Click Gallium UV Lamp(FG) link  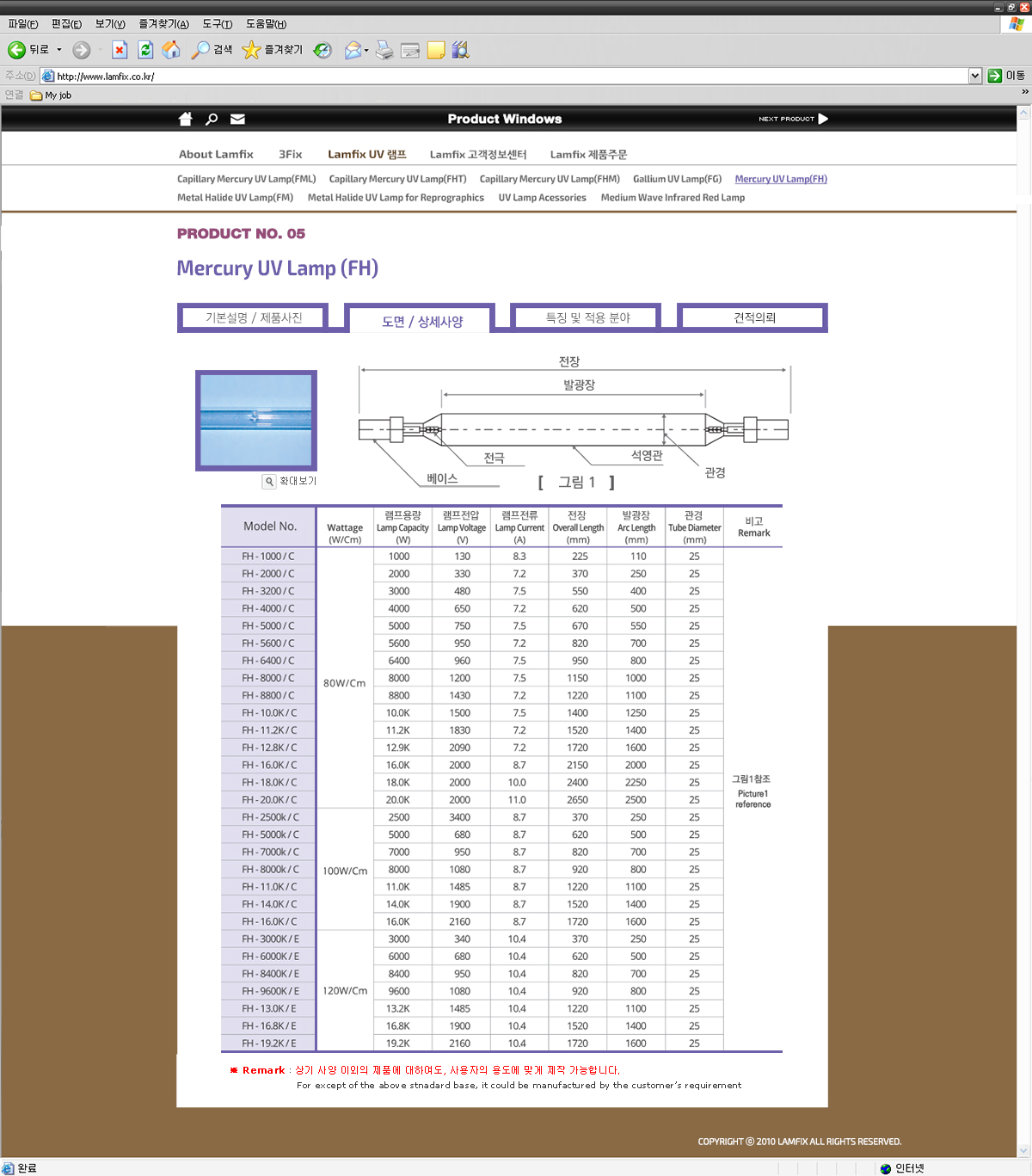[677, 179]
